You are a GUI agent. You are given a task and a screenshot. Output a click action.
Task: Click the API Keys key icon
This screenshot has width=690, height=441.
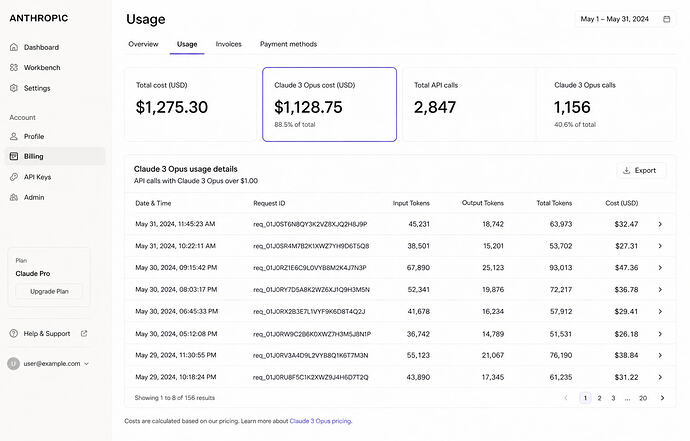14,177
